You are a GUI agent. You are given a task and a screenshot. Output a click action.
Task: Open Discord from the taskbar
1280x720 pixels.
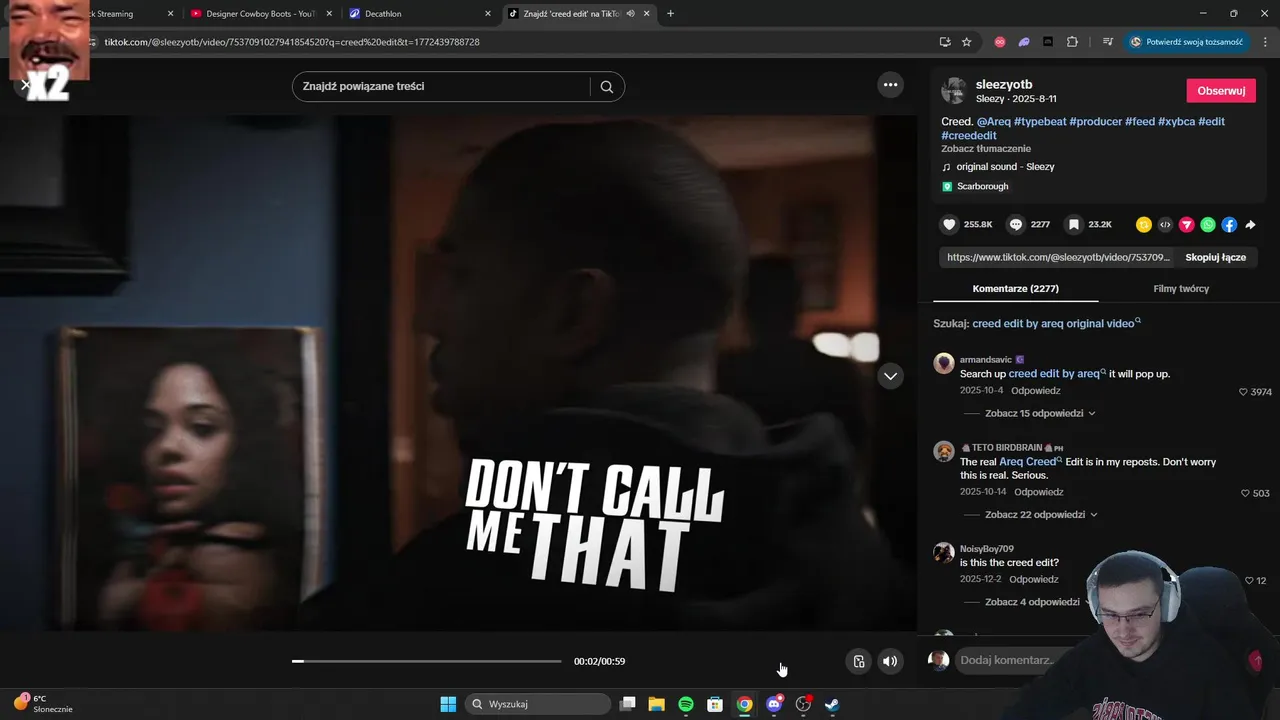tap(774, 704)
